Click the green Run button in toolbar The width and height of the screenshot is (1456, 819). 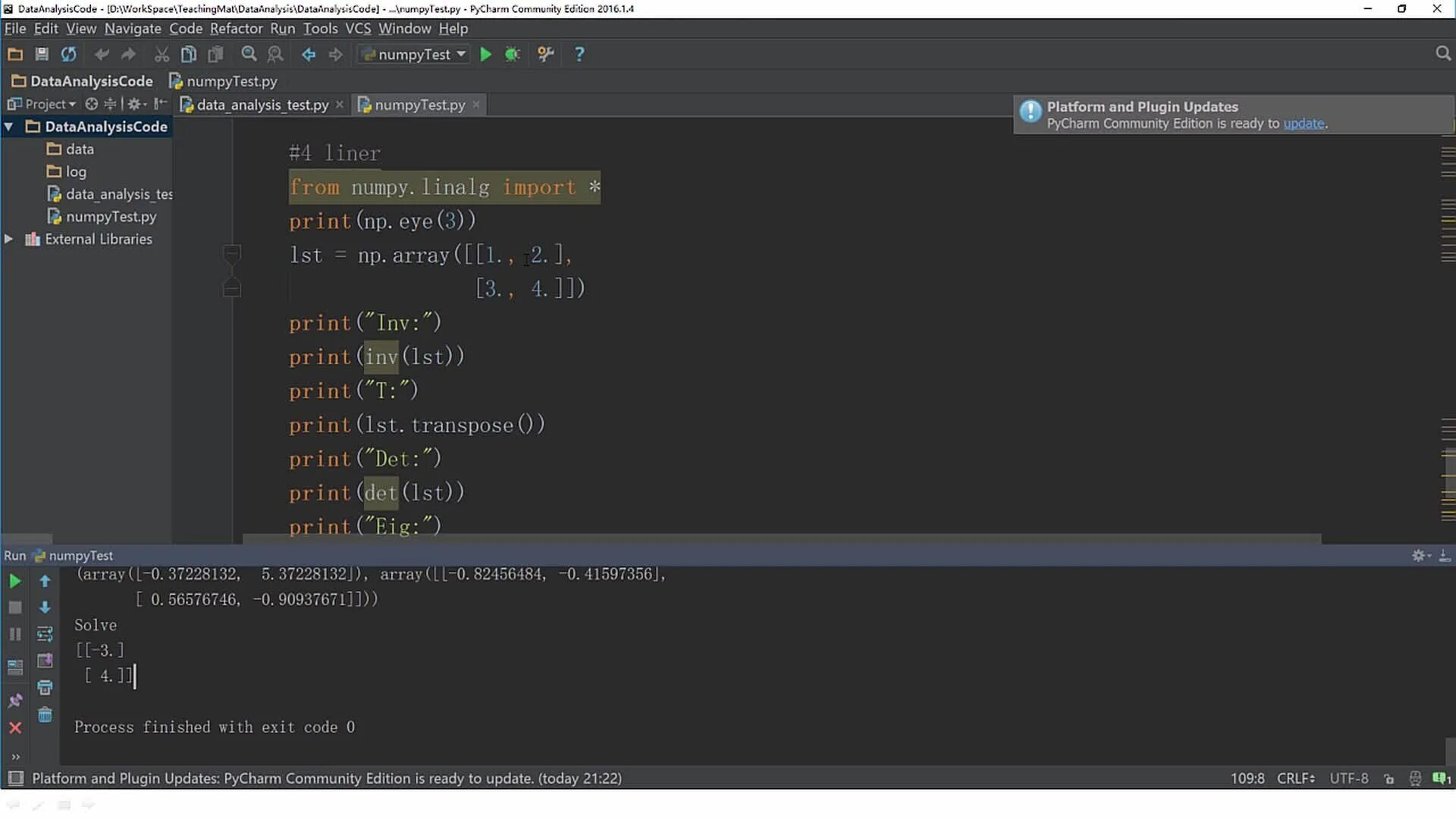(485, 55)
